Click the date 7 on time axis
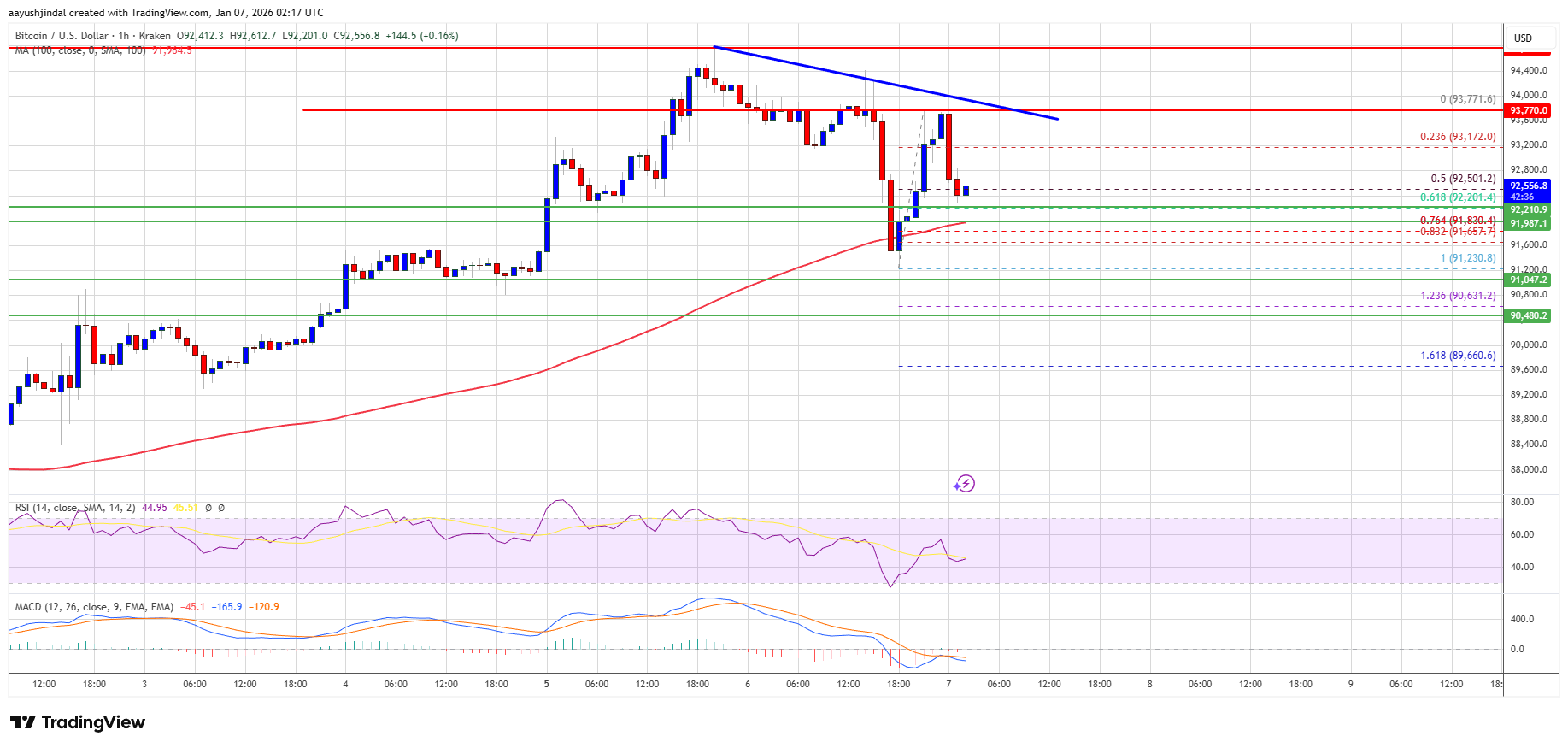The width and height of the screenshot is (1568, 748). pyautogui.click(x=948, y=684)
